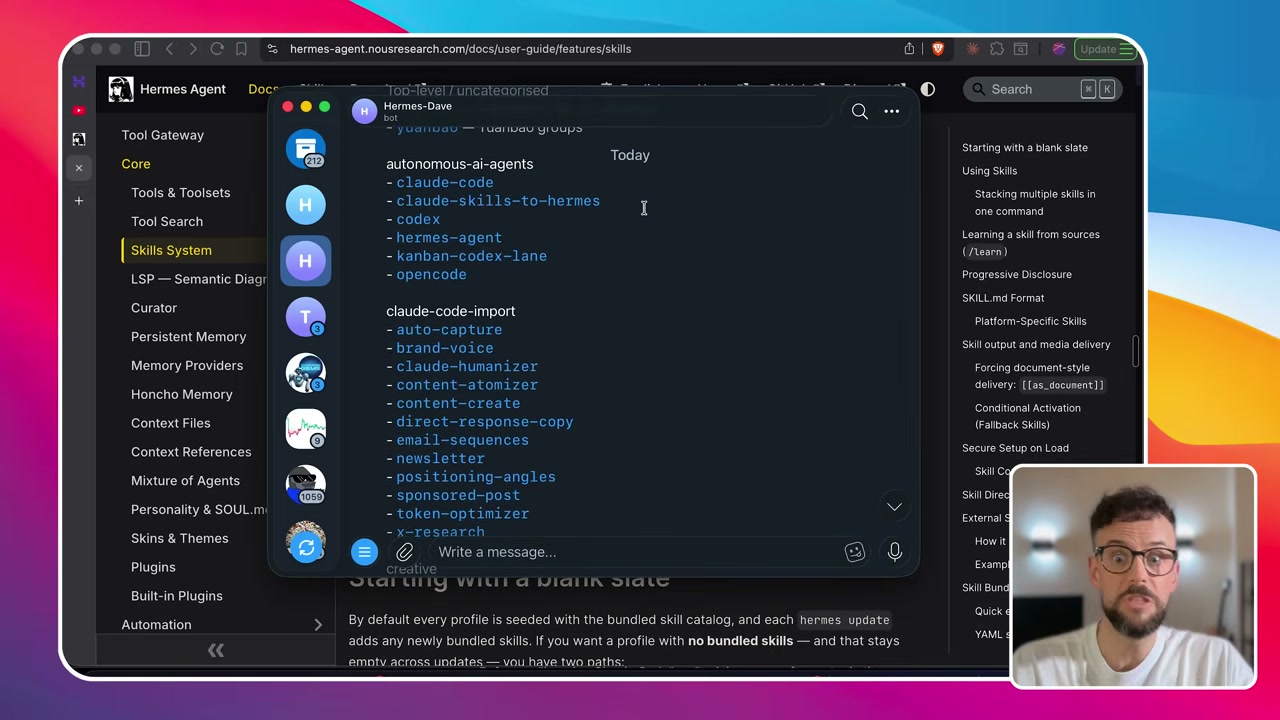Screen dimensions: 1280x720
Task: Select the Core sidebar category
Action: point(136,164)
